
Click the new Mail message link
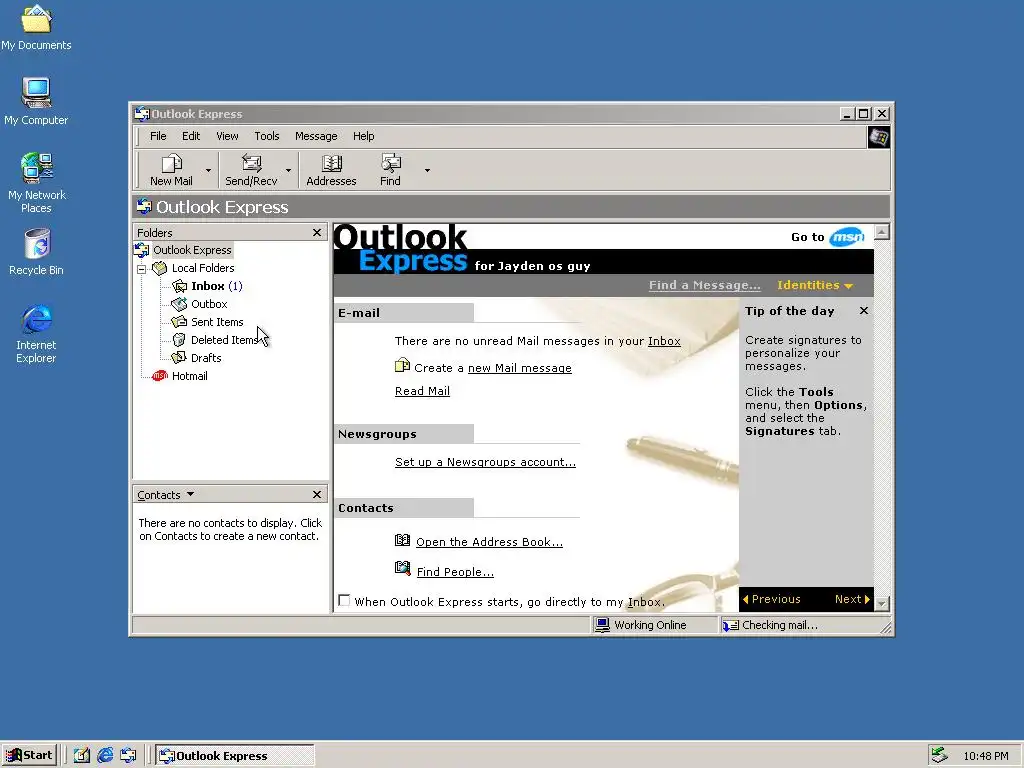[x=520, y=368]
